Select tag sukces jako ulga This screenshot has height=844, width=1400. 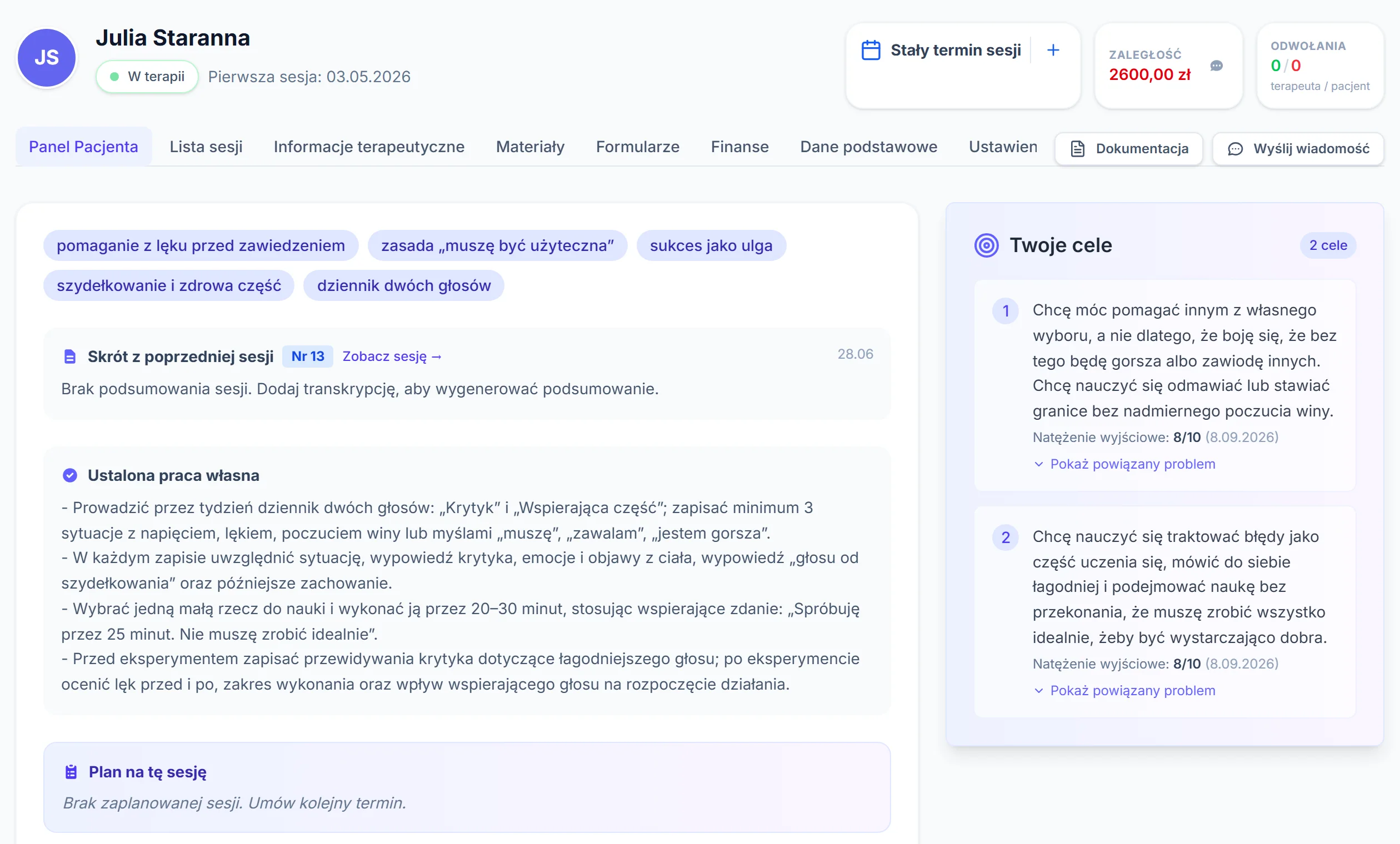(x=711, y=245)
